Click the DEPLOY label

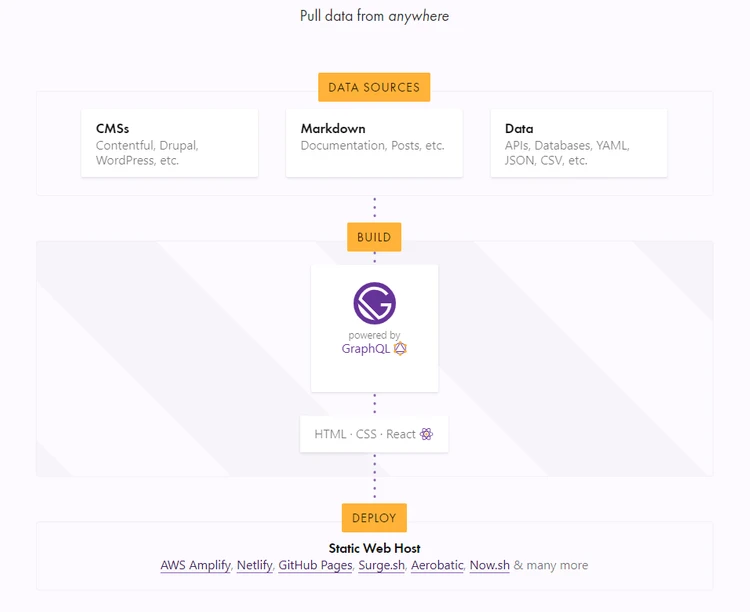(374, 518)
